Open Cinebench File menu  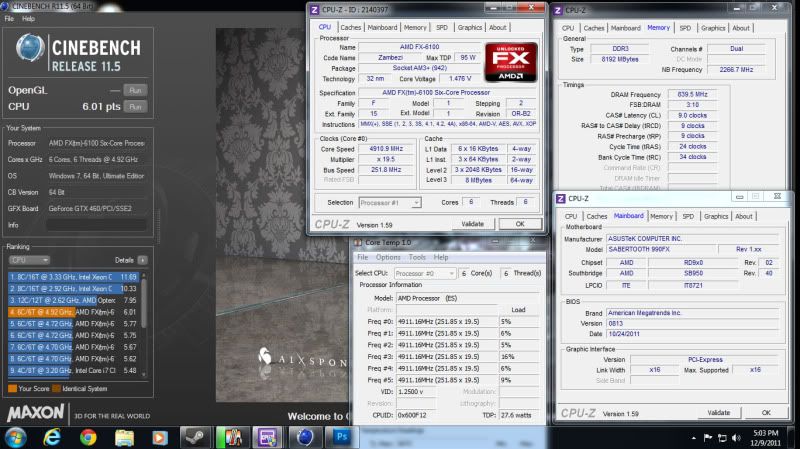pos(9,18)
